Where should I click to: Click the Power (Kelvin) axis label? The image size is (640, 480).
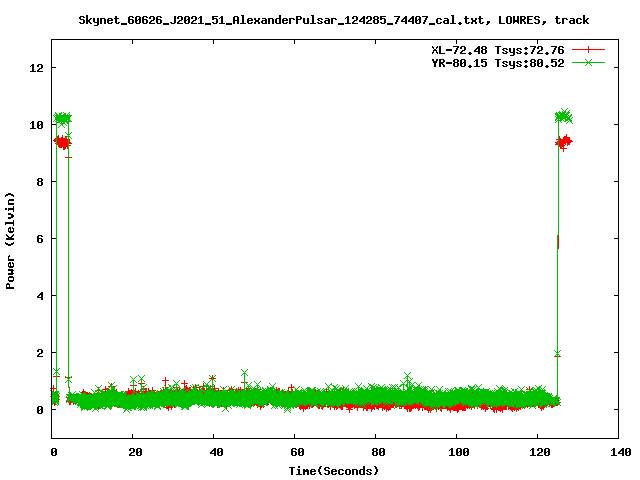pos(10,241)
